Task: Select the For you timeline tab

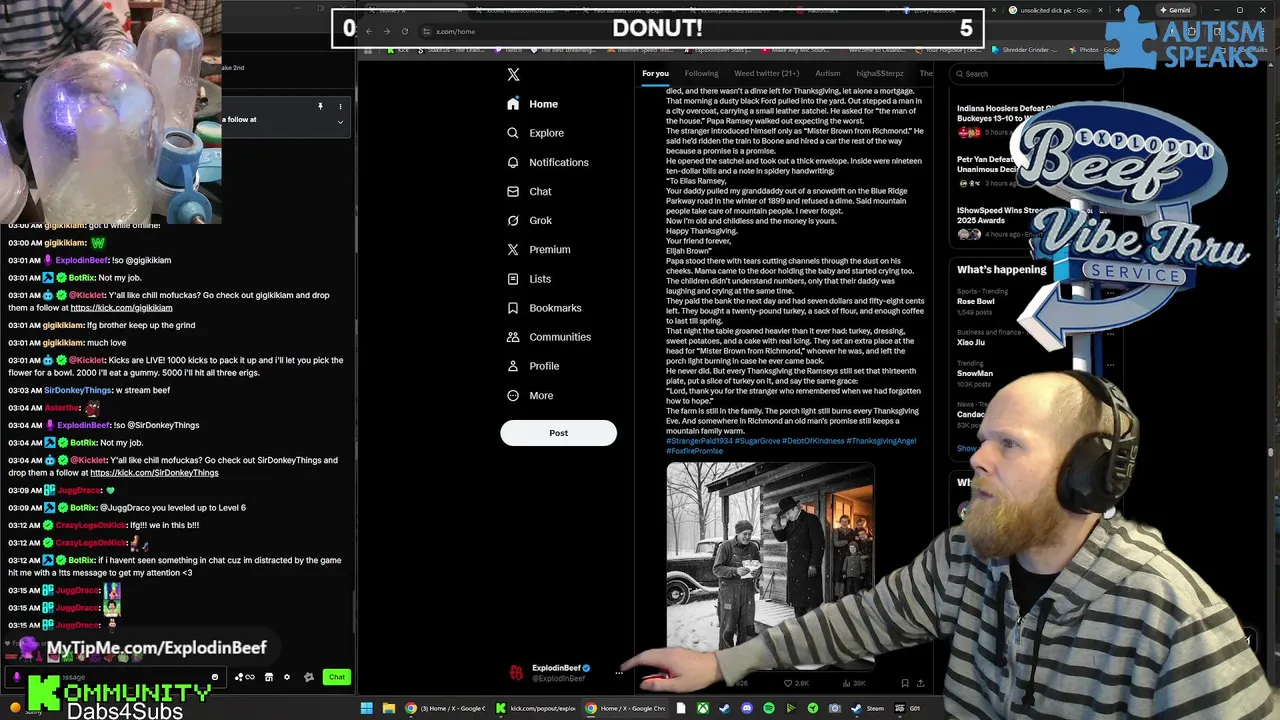Action: [x=655, y=73]
